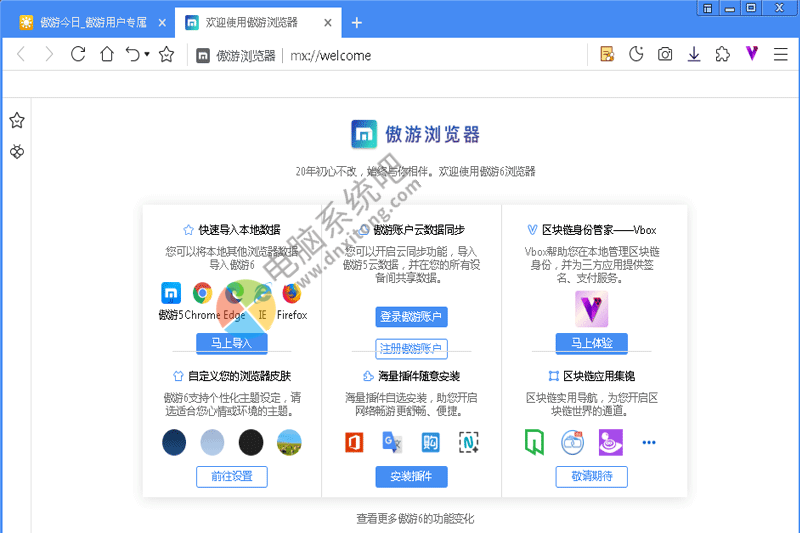Select the Firefox browser icon
Image resolution: width=800 pixels, height=533 pixels.
coord(292,294)
